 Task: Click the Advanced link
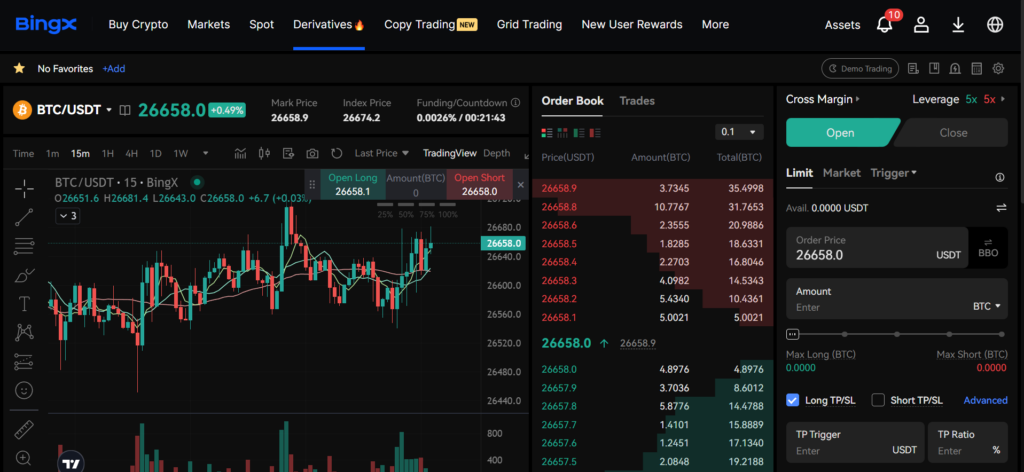[x=985, y=400]
